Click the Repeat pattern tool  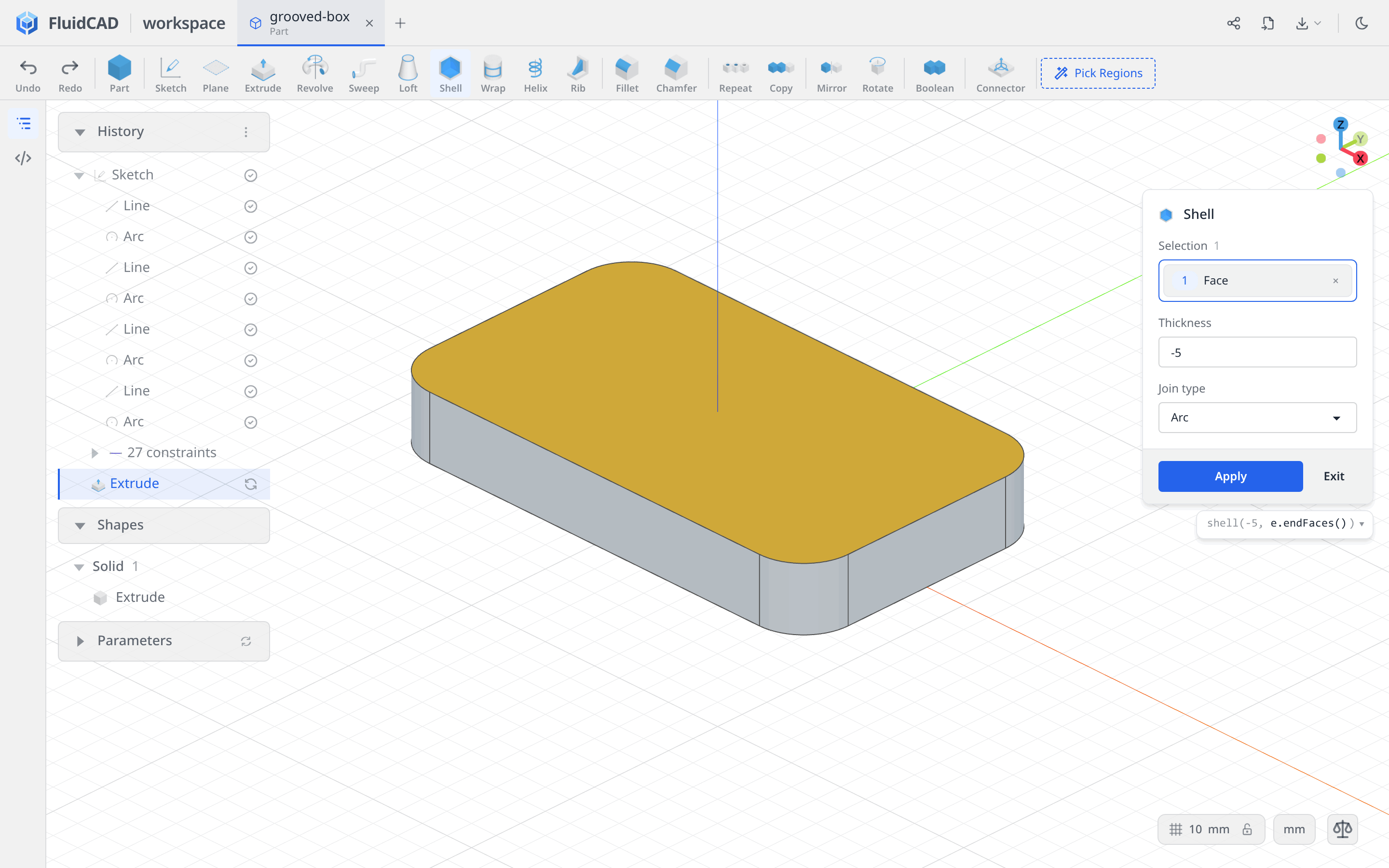coord(735,74)
